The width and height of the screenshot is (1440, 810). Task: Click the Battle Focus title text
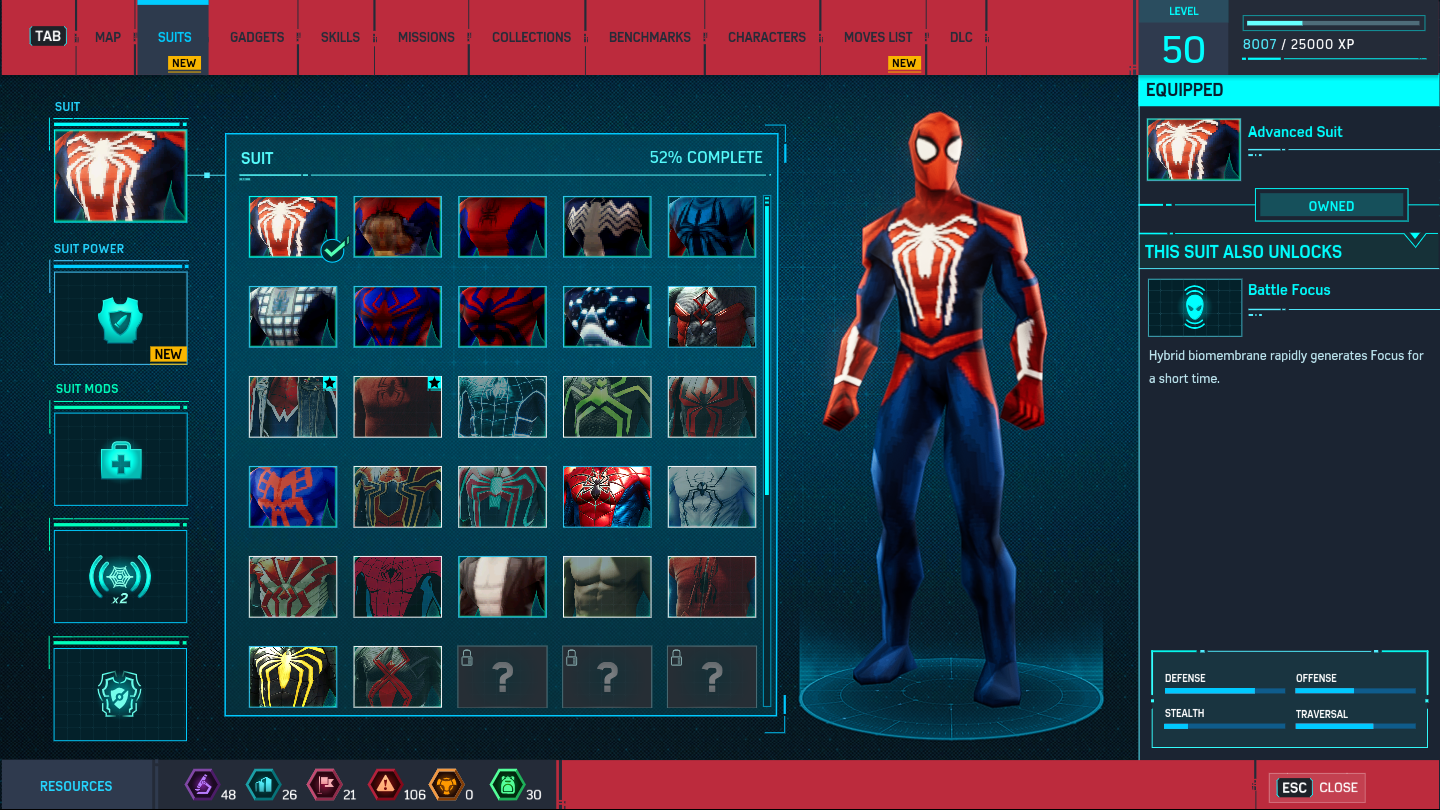[1289, 290]
